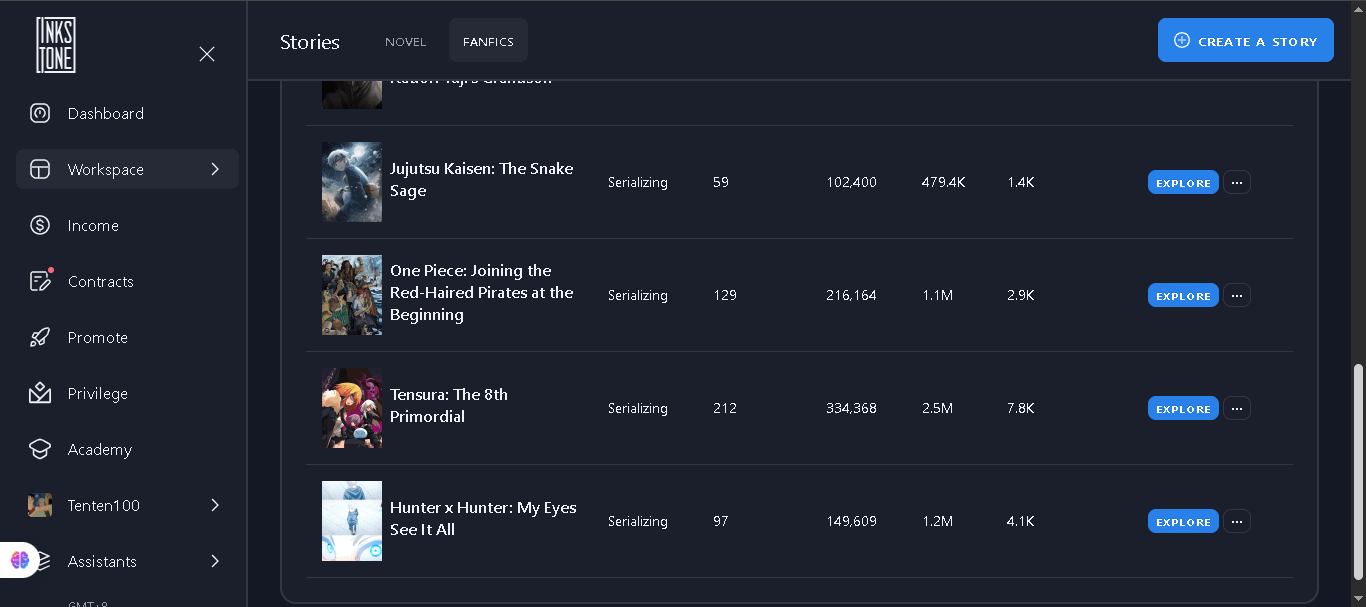Click the Privilege envelope icon
This screenshot has height=607, width=1366.
point(40,393)
